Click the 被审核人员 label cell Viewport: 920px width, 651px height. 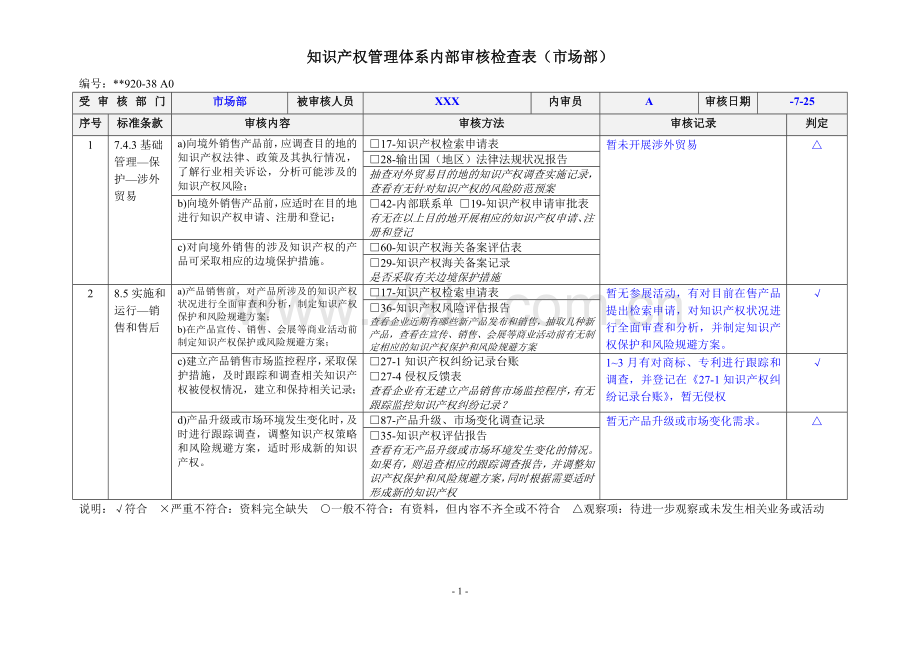[x=326, y=102]
